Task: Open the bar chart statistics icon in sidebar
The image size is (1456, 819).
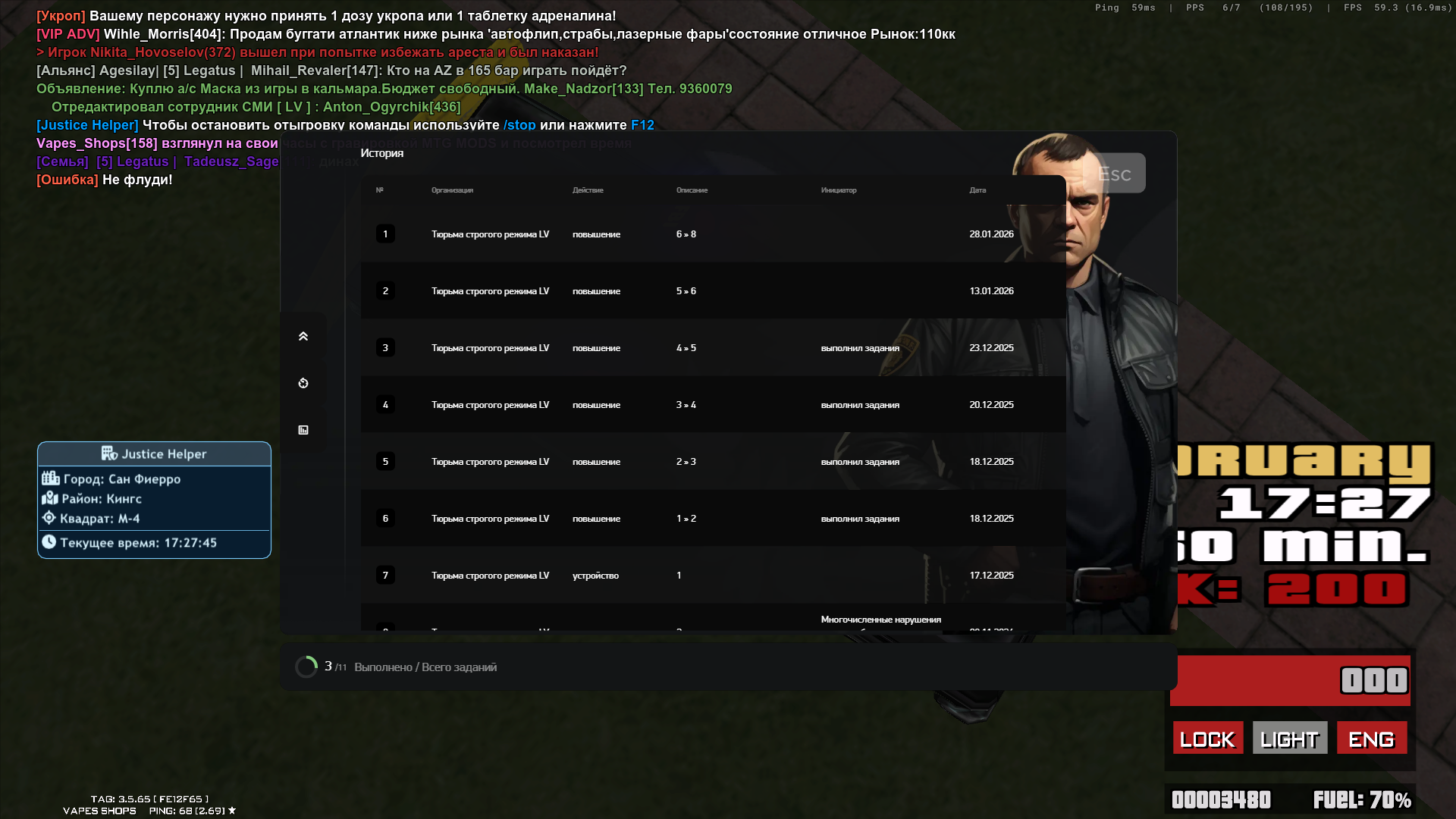Action: 303,430
